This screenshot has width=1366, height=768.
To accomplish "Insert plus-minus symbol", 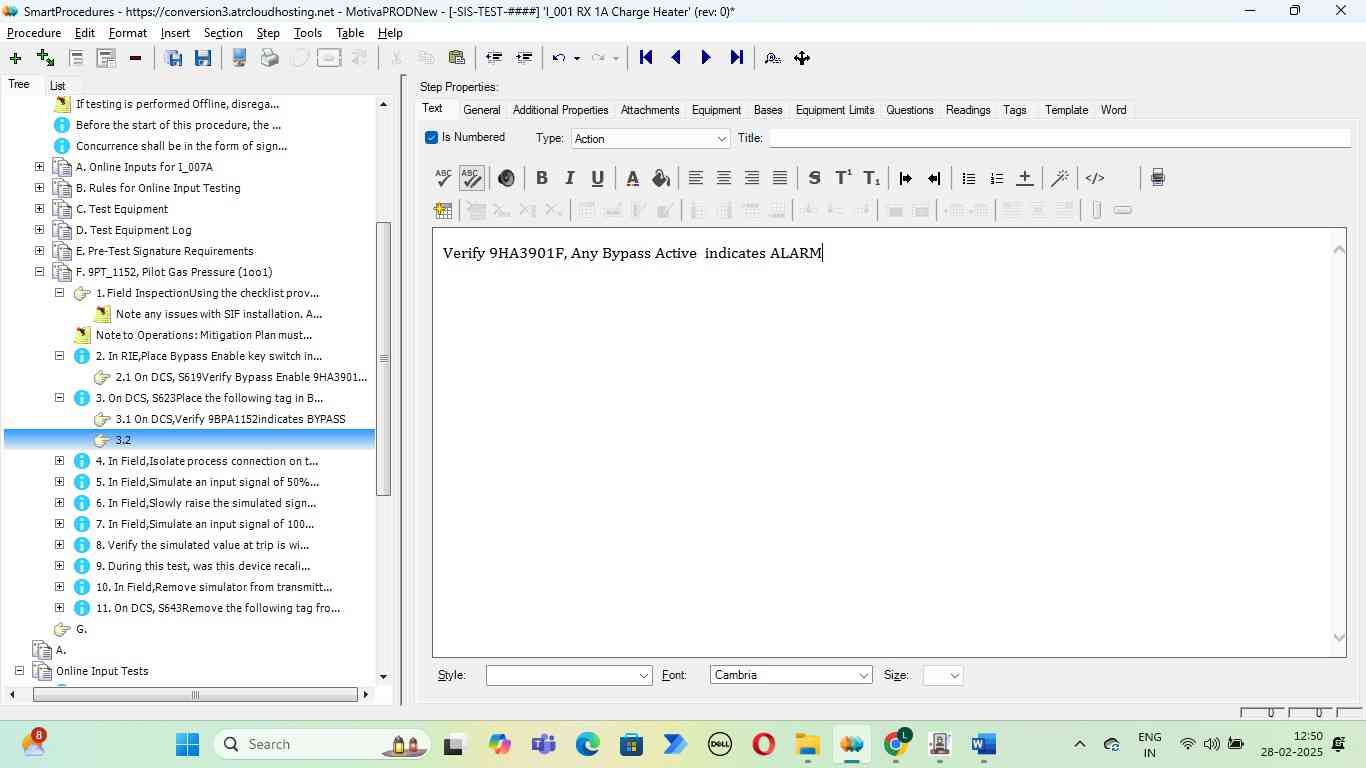I will coord(1024,178).
